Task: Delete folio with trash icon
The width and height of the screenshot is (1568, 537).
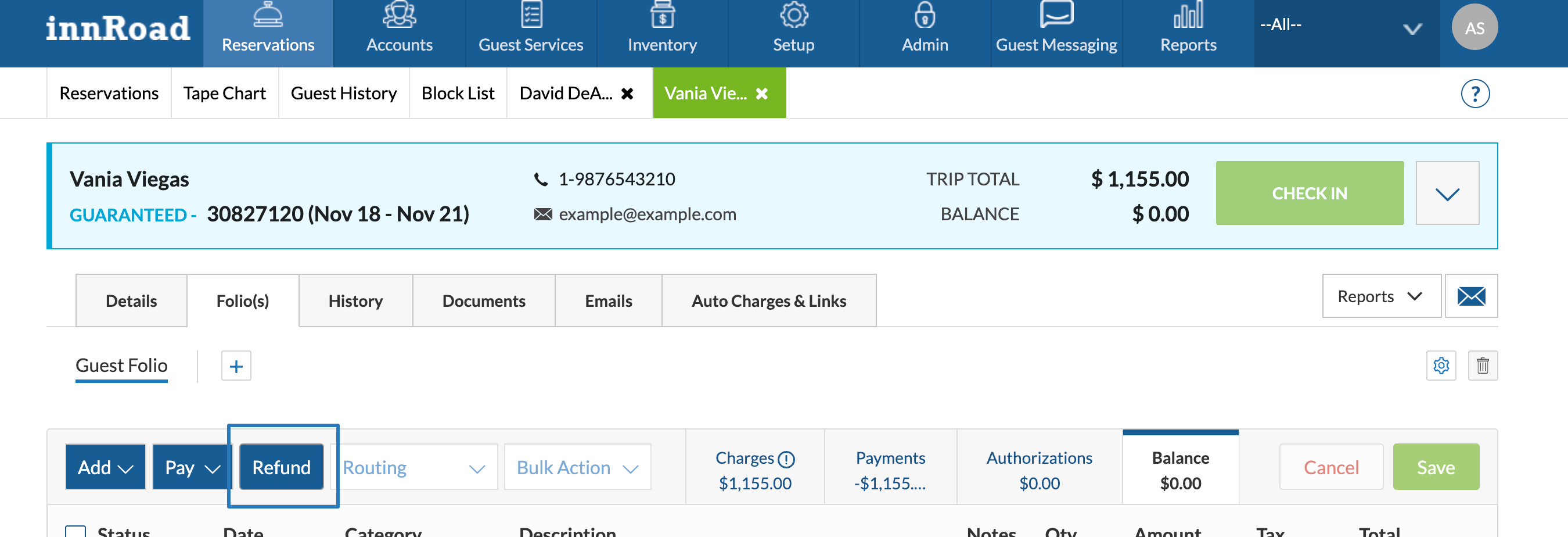Action: click(x=1483, y=366)
